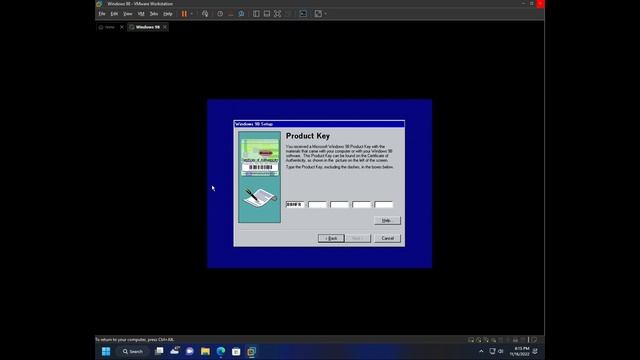The image size is (640, 360).
Task: Click the Certificate of Authenticity picture
Action: [260, 157]
